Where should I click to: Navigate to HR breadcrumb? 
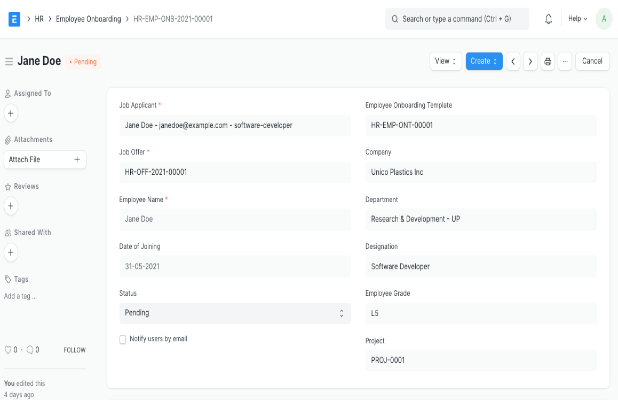click(x=39, y=19)
